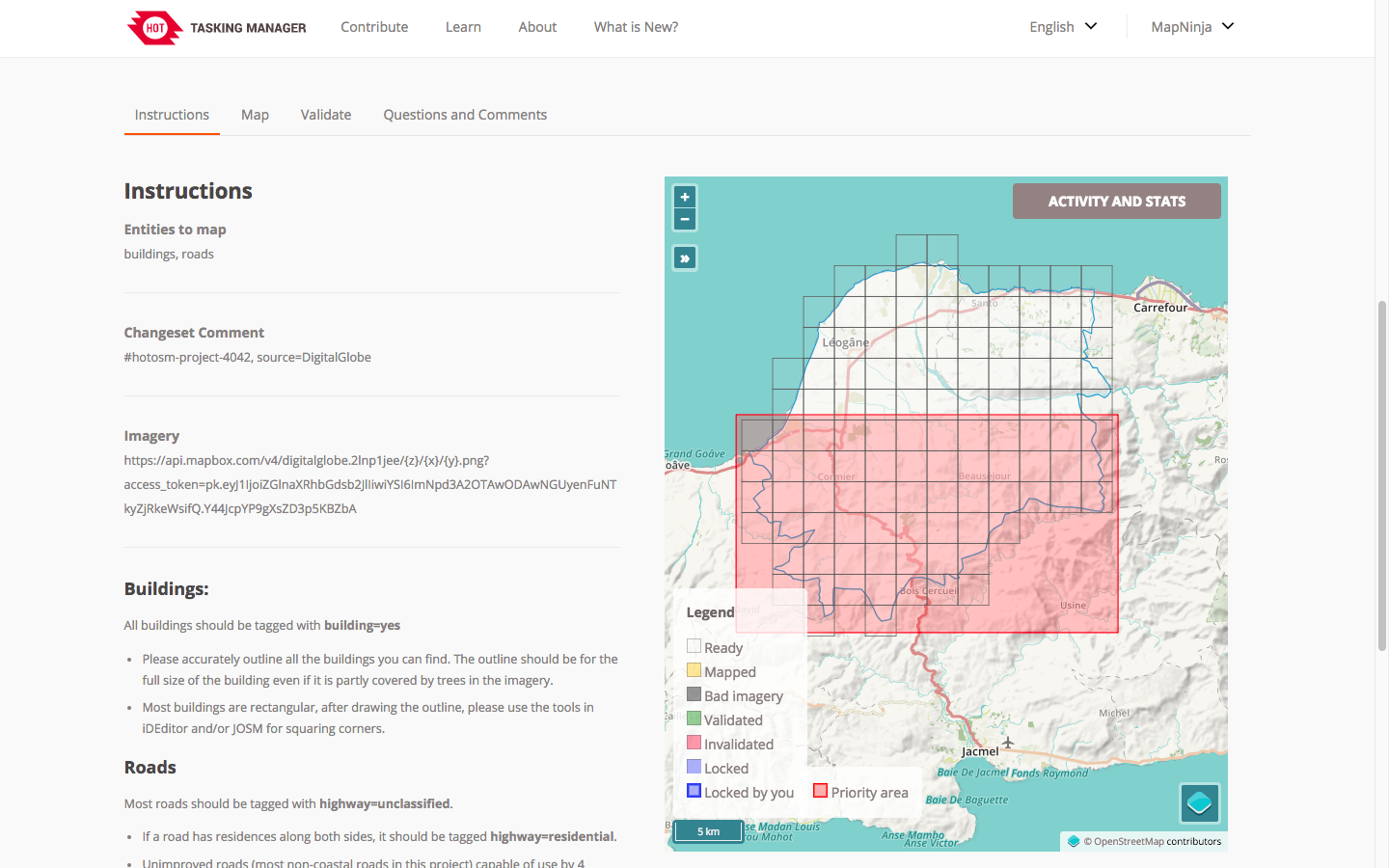Screen dimensions: 1389x868
Task: Click the Carrefour label on map
Action: click(1160, 308)
